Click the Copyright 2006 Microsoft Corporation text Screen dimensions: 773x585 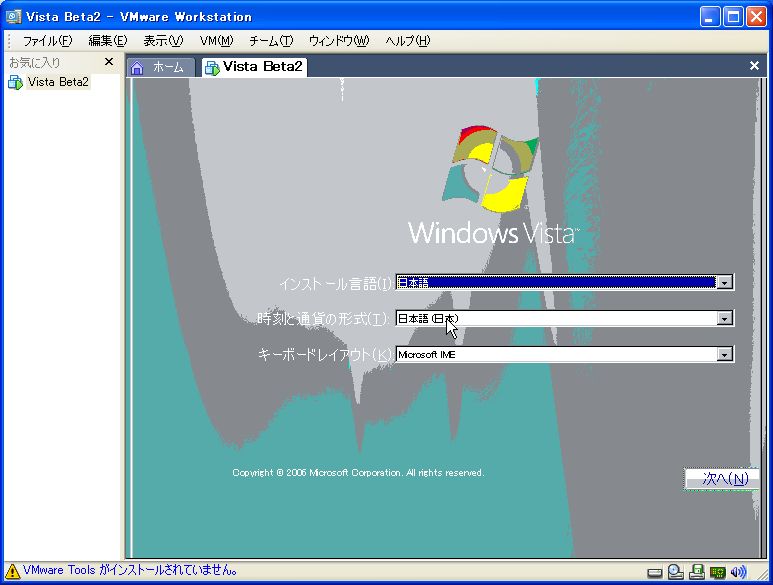point(358,473)
